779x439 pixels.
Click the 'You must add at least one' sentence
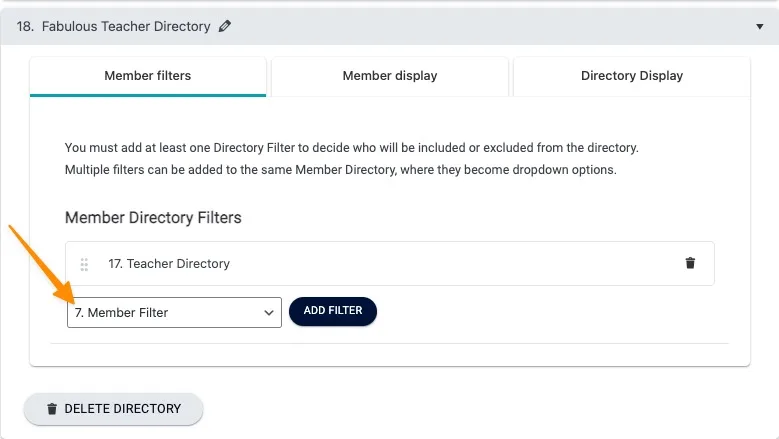coord(351,148)
